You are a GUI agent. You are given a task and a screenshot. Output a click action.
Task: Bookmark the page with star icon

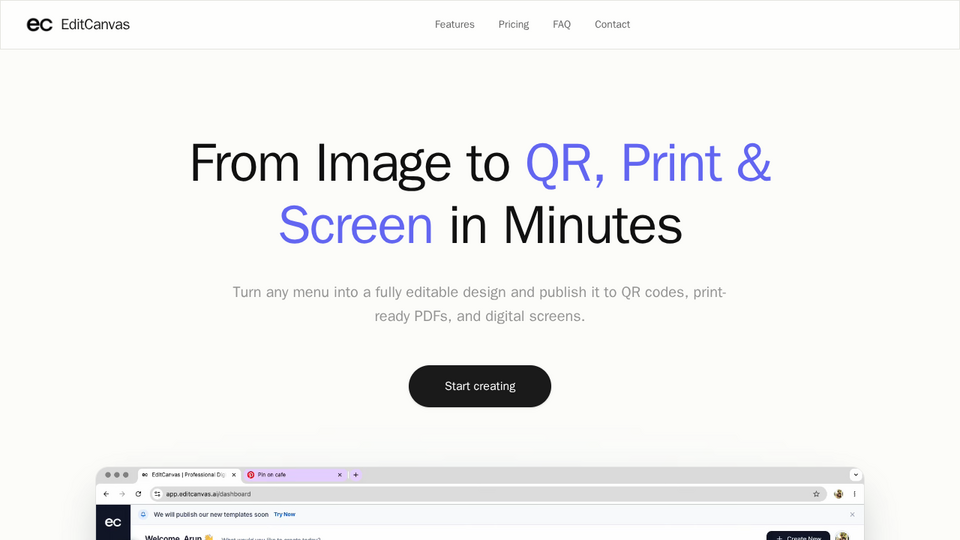pos(816,494)
